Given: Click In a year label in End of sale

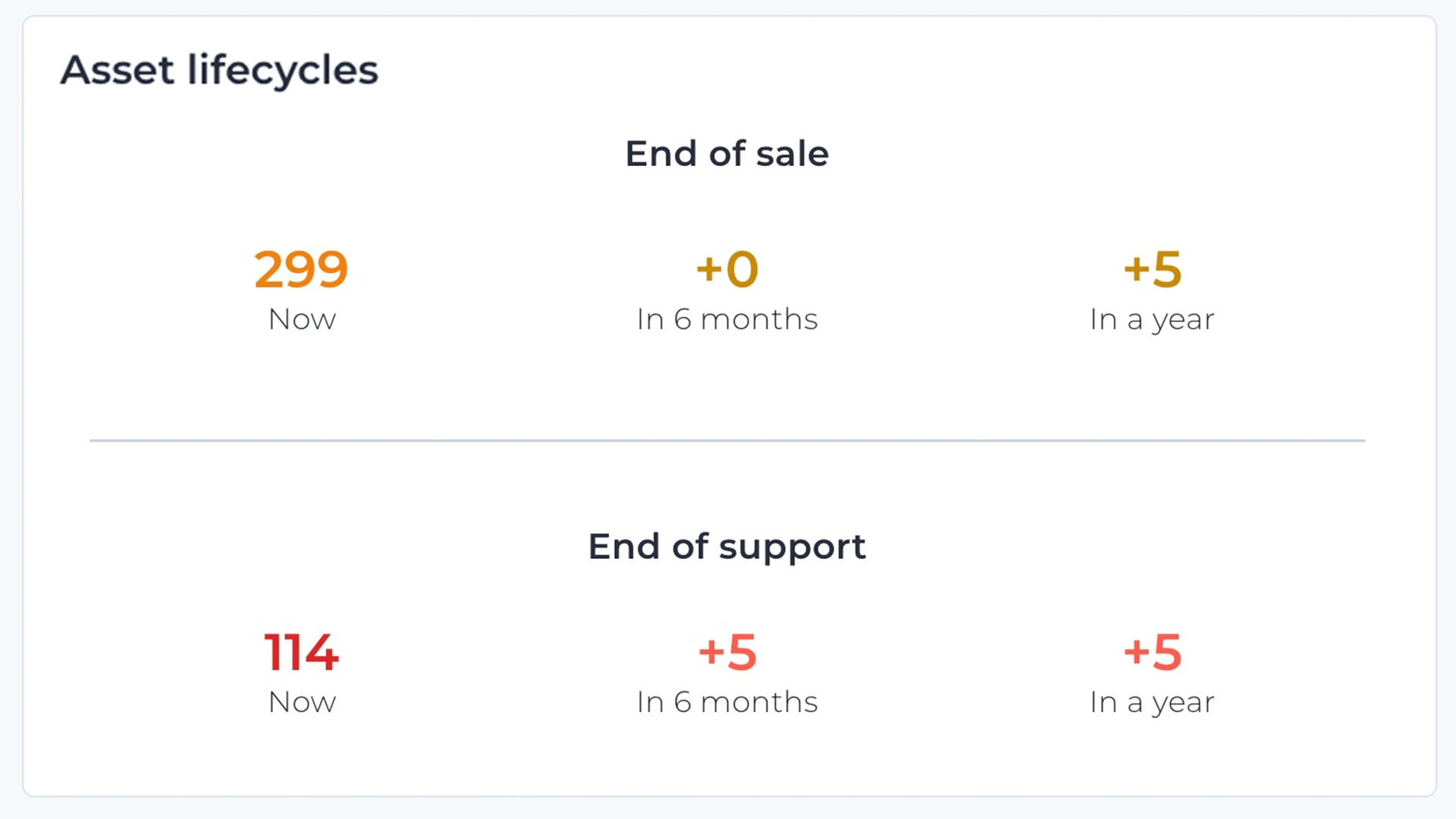Looking at the screenshot, I should pos(1152,320).
